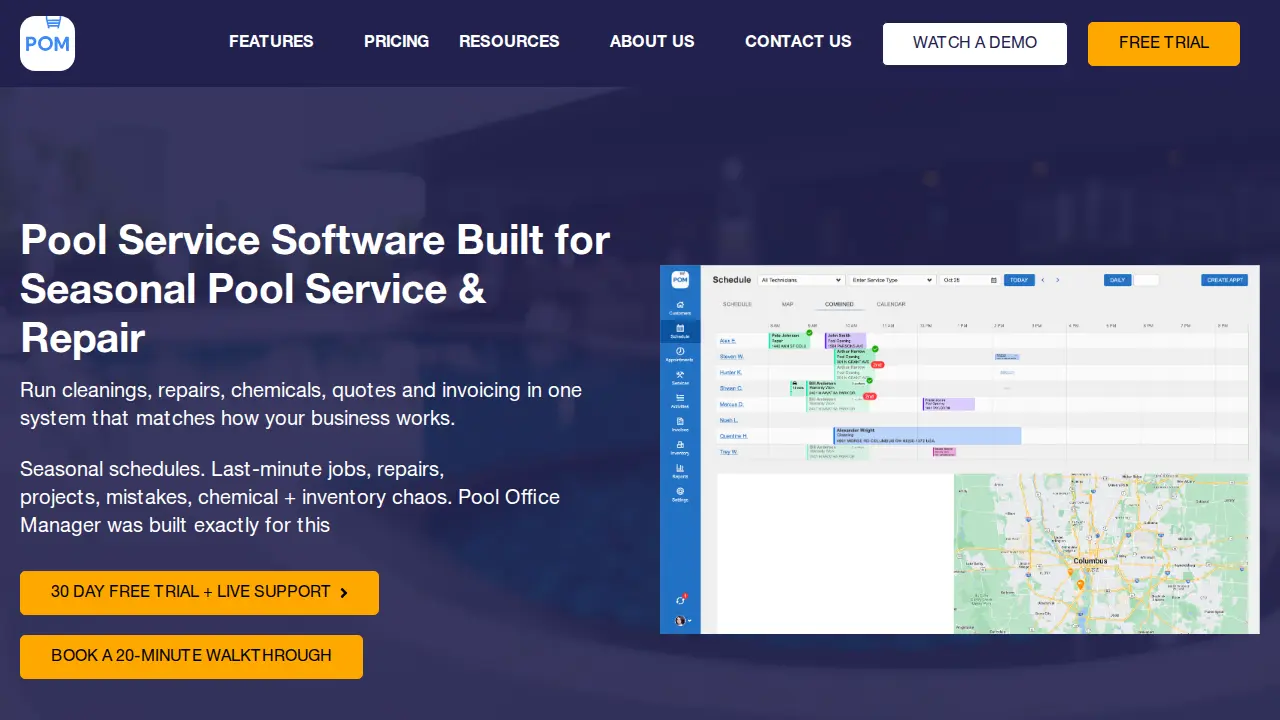Open the CONTACT US page

pos(798,41)
